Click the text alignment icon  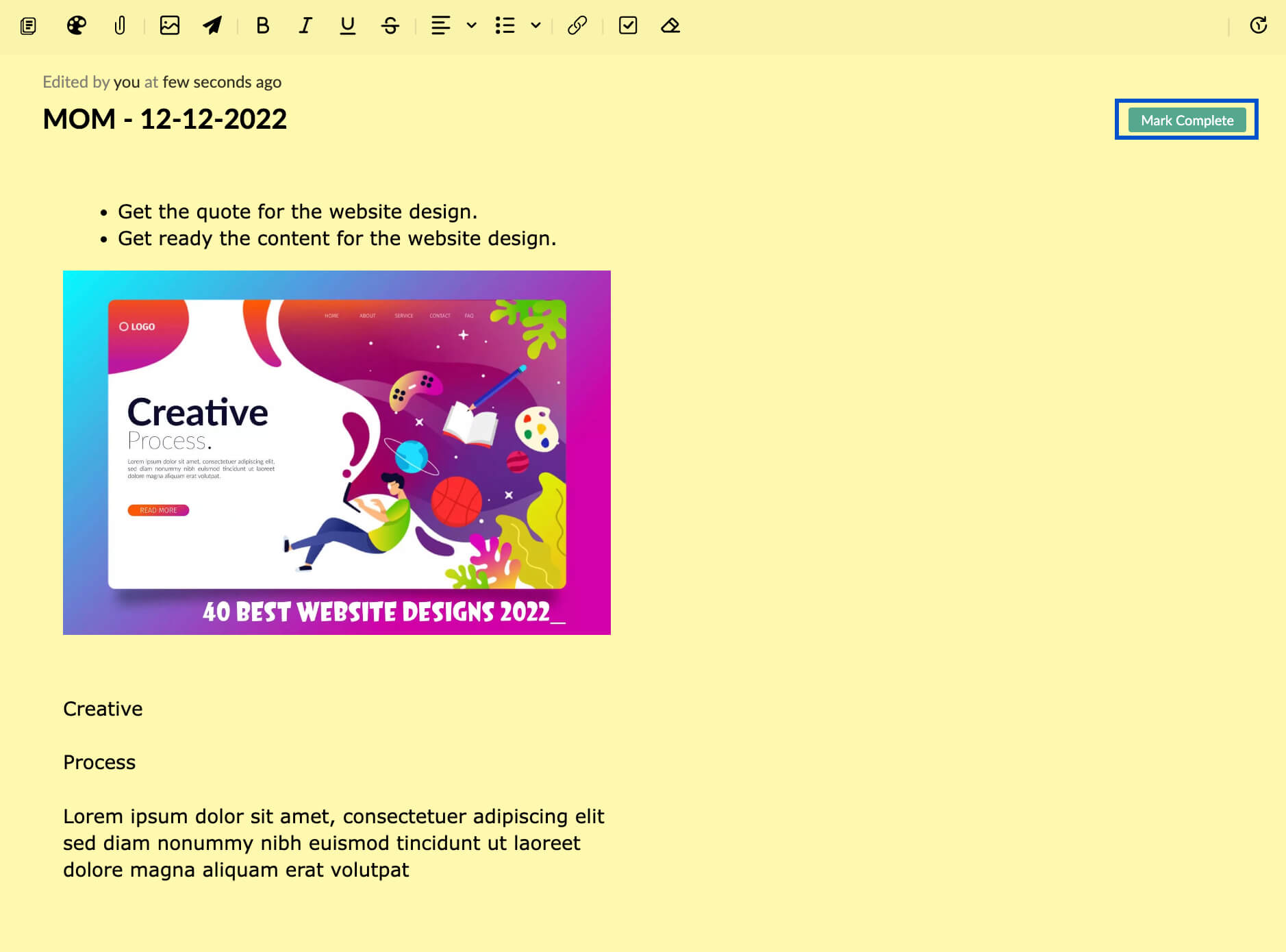click(440, 26)
